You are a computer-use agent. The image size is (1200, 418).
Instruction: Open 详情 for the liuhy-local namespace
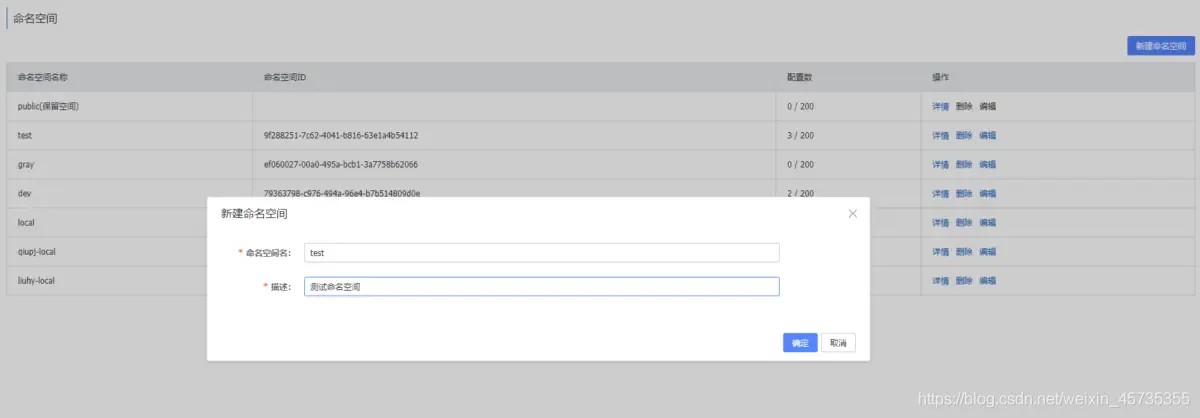pyautogui.click(x=940, y=281)
